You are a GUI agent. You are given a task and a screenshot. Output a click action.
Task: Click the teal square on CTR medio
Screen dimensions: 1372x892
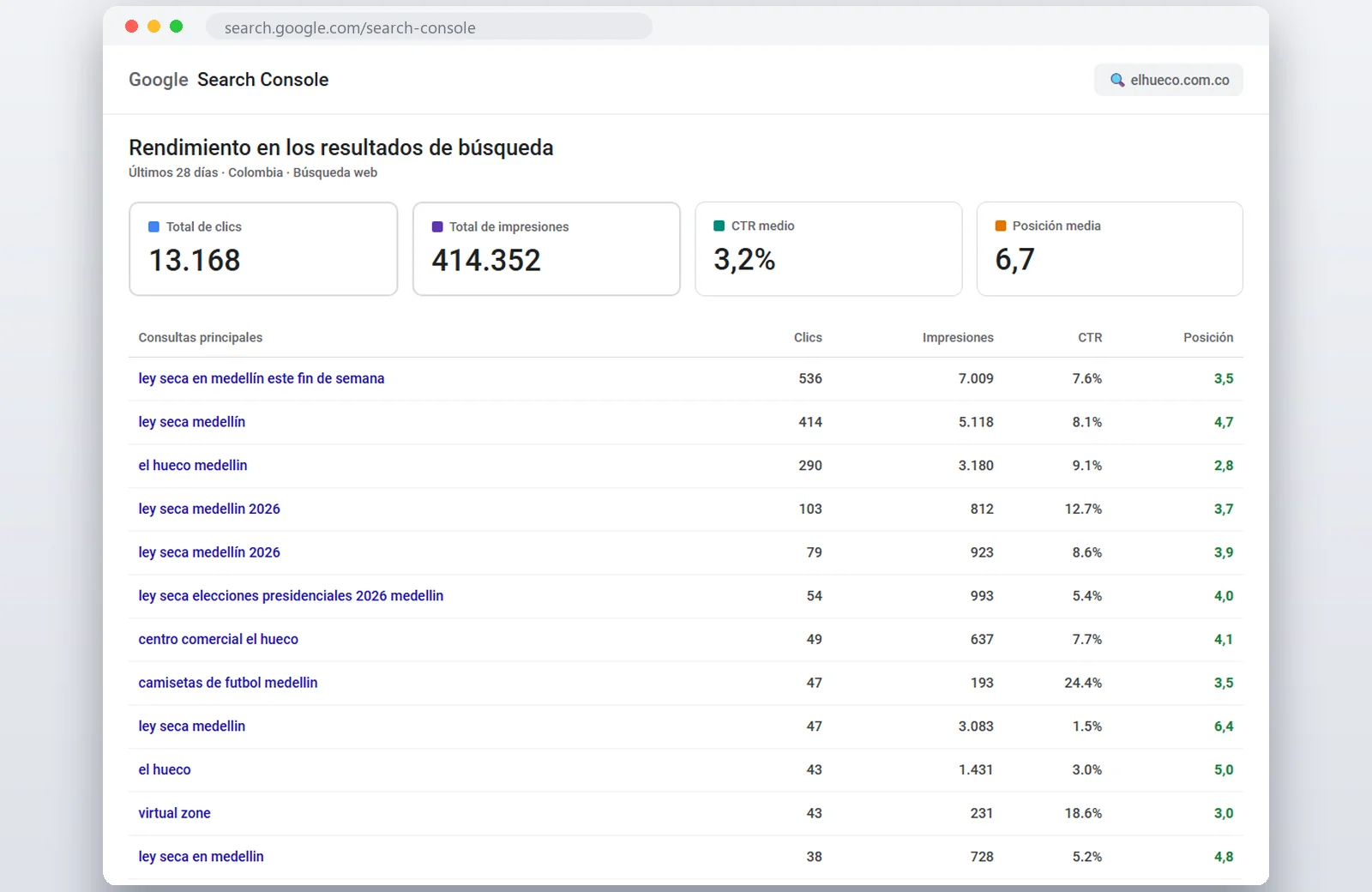tap(719, 226)
